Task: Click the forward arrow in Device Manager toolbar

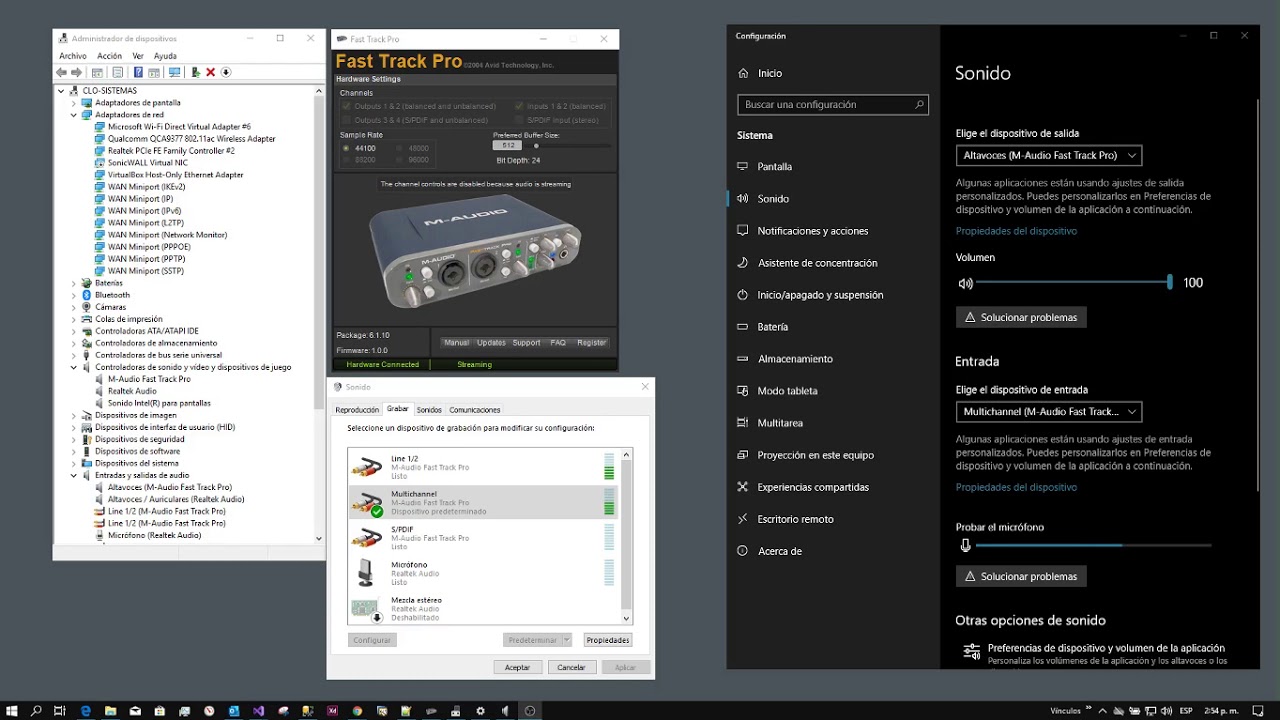Action: coord(76,72)
